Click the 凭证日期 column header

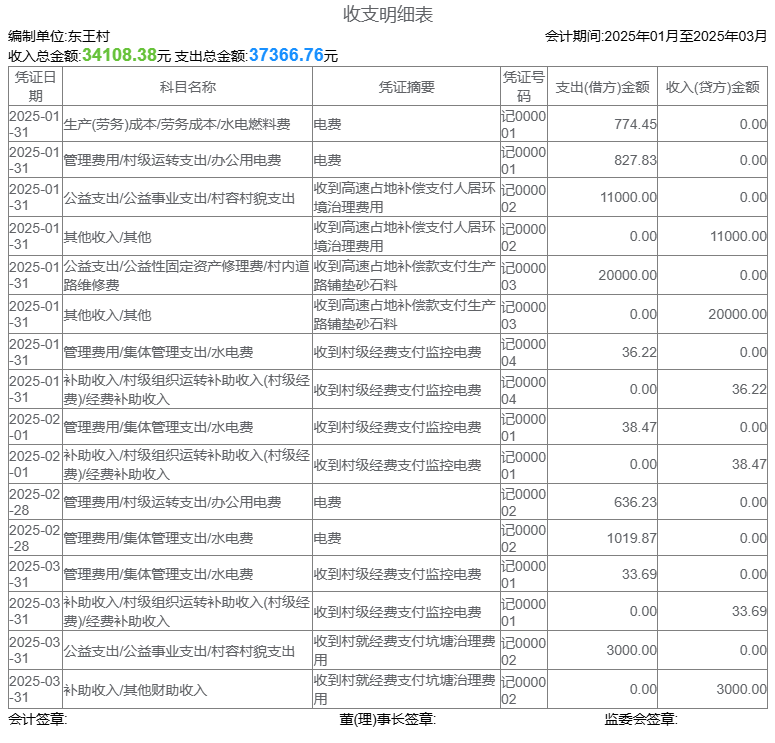click(x=35, y=86)
